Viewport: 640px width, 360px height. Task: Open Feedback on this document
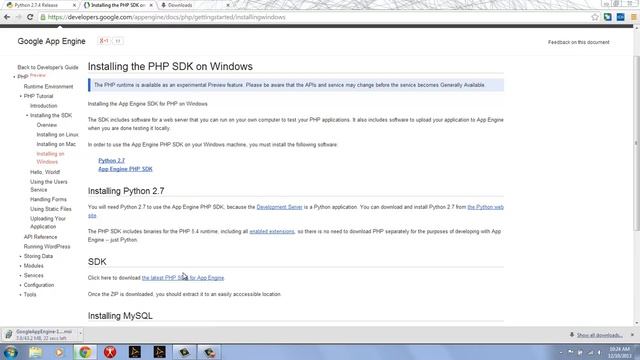coord(578,42)
